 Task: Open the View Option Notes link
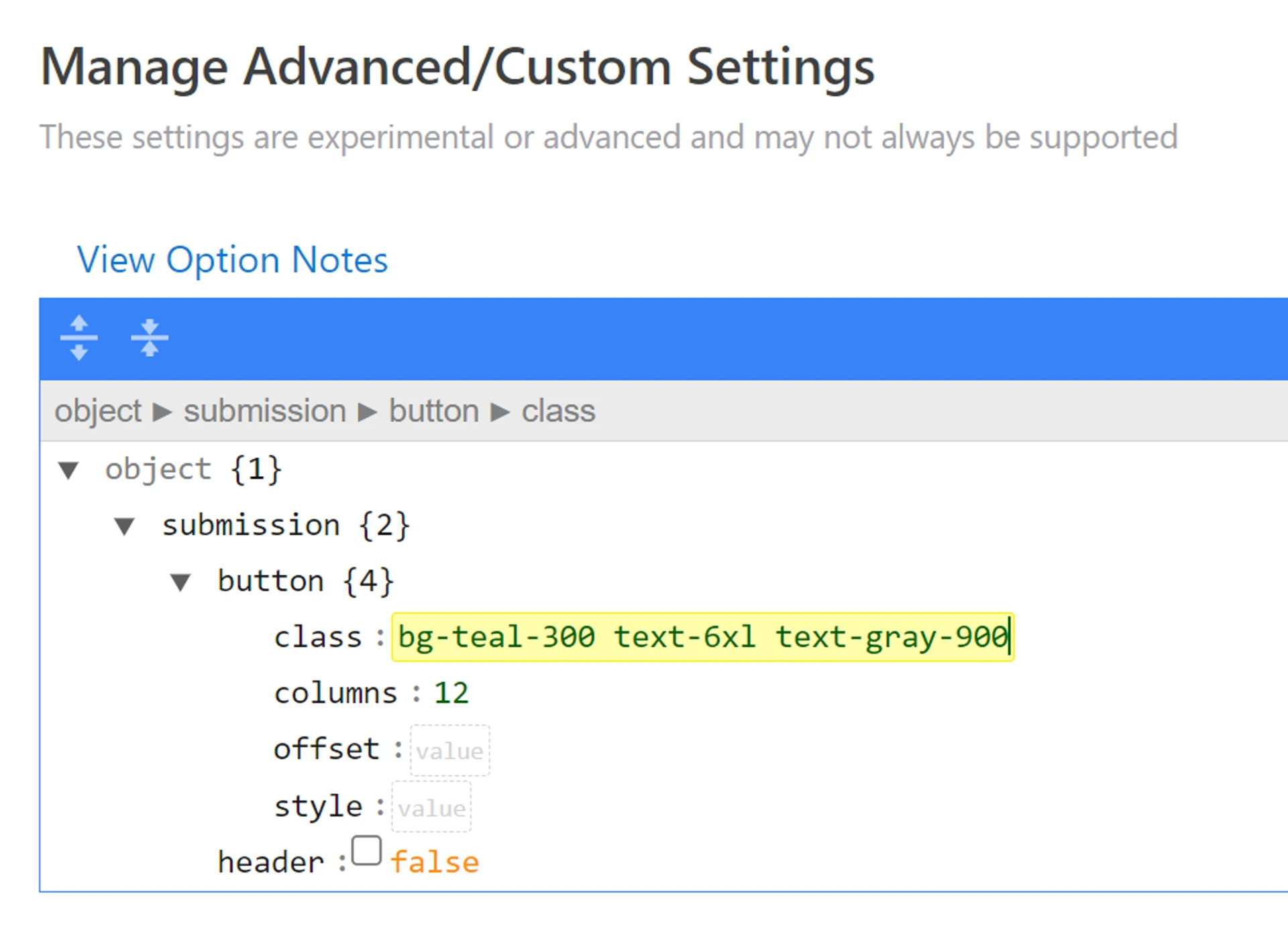[x=232, y=260]
